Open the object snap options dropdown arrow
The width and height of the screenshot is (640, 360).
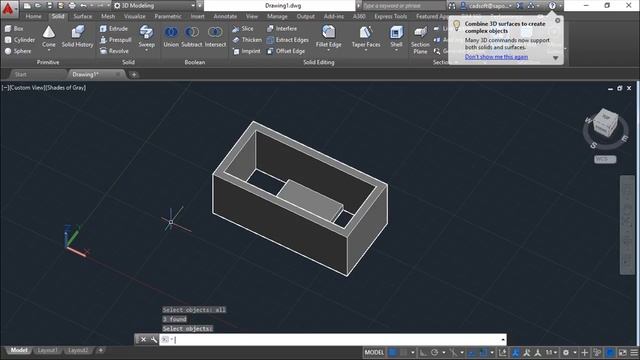[492, 352]
